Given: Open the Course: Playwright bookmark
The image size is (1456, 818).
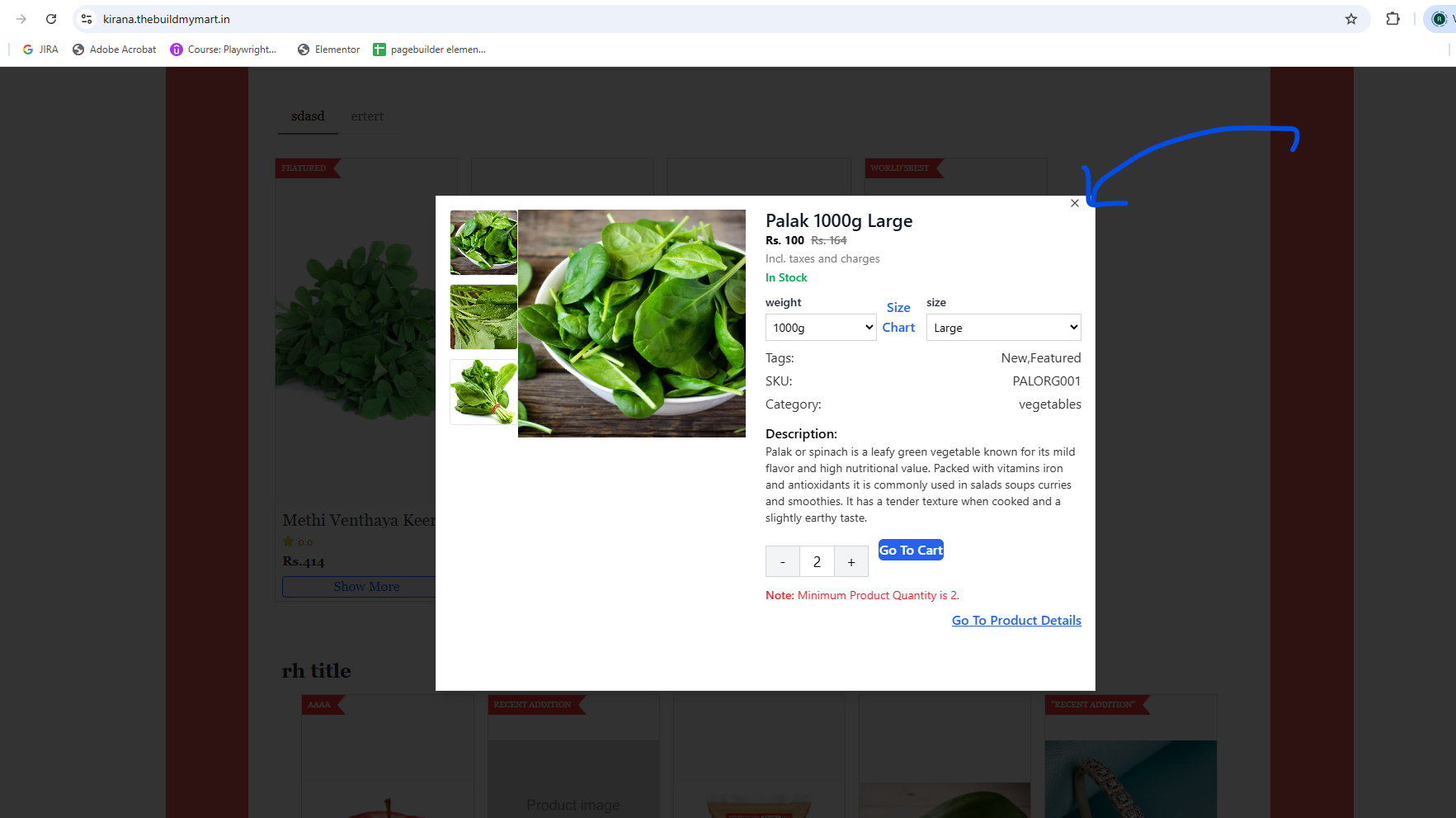Looking at the screenshot, I should click(x=224, y=50).
